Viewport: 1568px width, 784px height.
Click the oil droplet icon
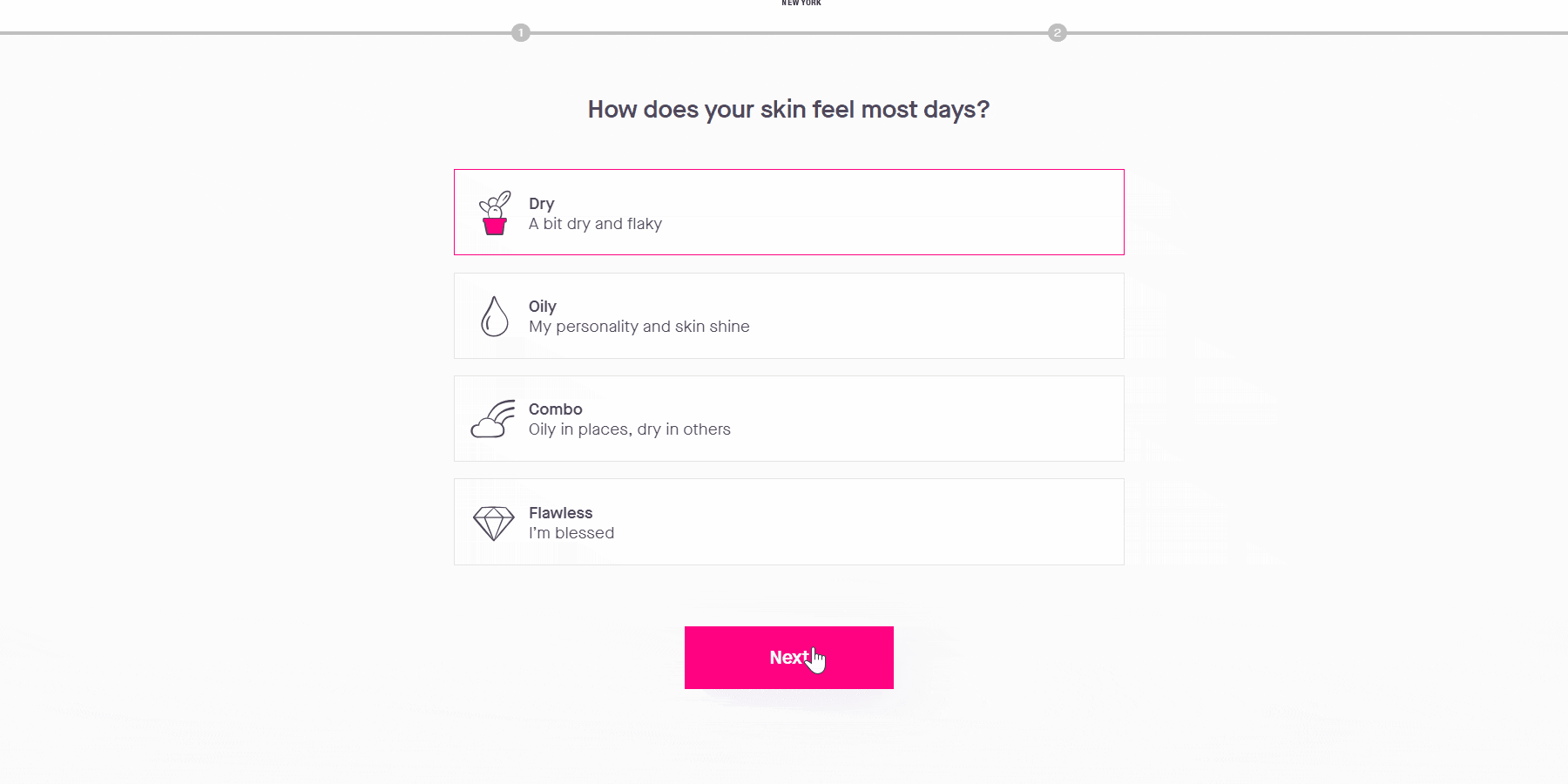(x=495, y=316)
